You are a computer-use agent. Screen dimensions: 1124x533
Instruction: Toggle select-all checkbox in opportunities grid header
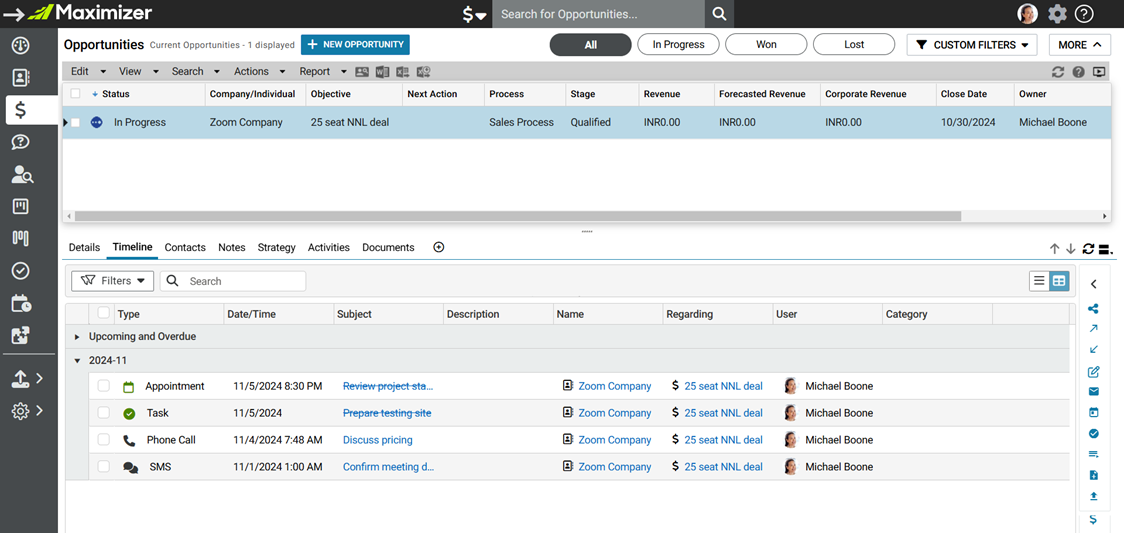click(x=75, y=94)
